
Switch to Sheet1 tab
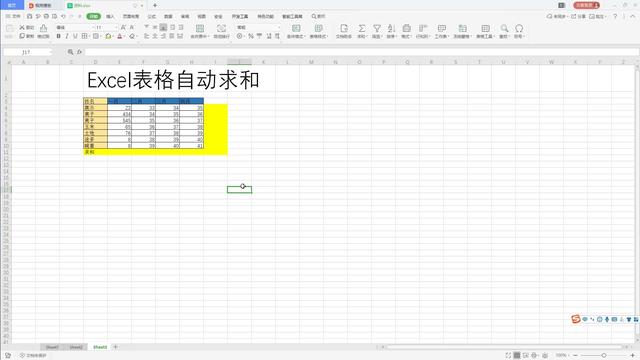point(52,347)
